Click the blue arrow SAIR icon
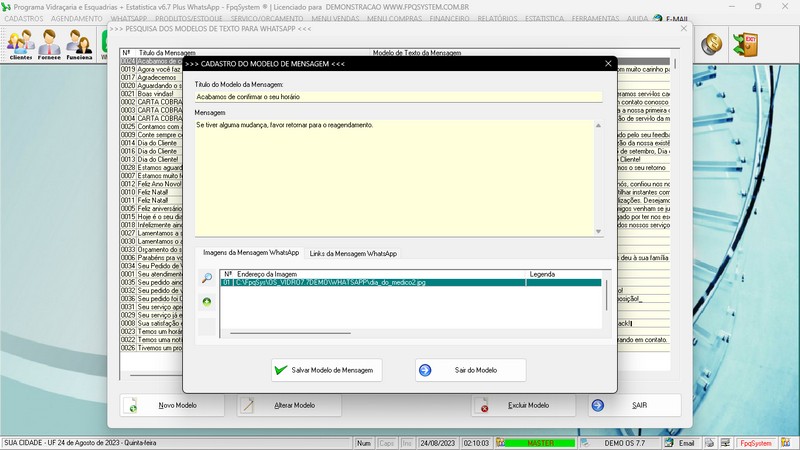Screen dimensions: 800x450 [597, 405]
